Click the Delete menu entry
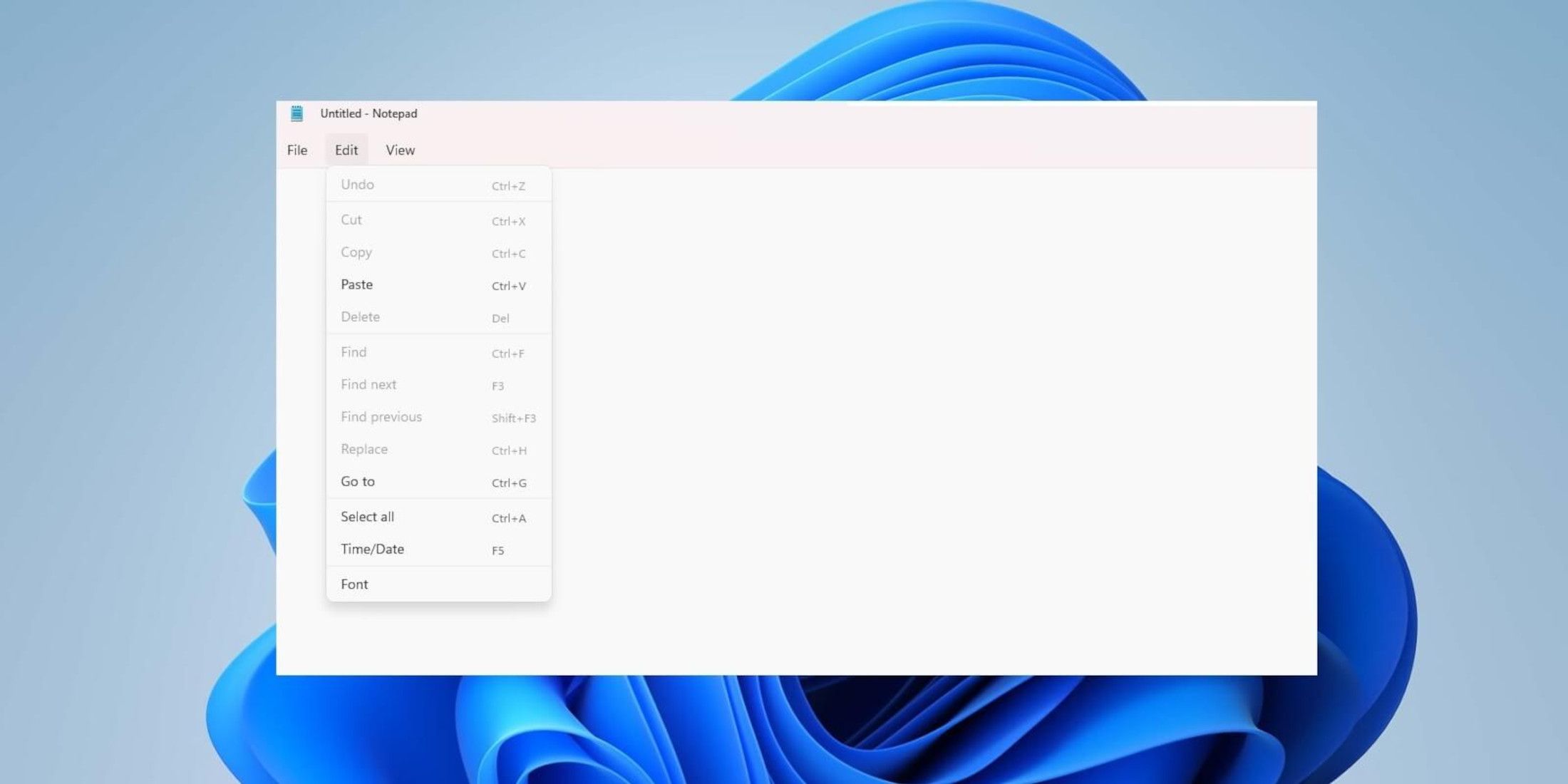The width and height of the screenshot is (1568, 784). tap(438, 317)
